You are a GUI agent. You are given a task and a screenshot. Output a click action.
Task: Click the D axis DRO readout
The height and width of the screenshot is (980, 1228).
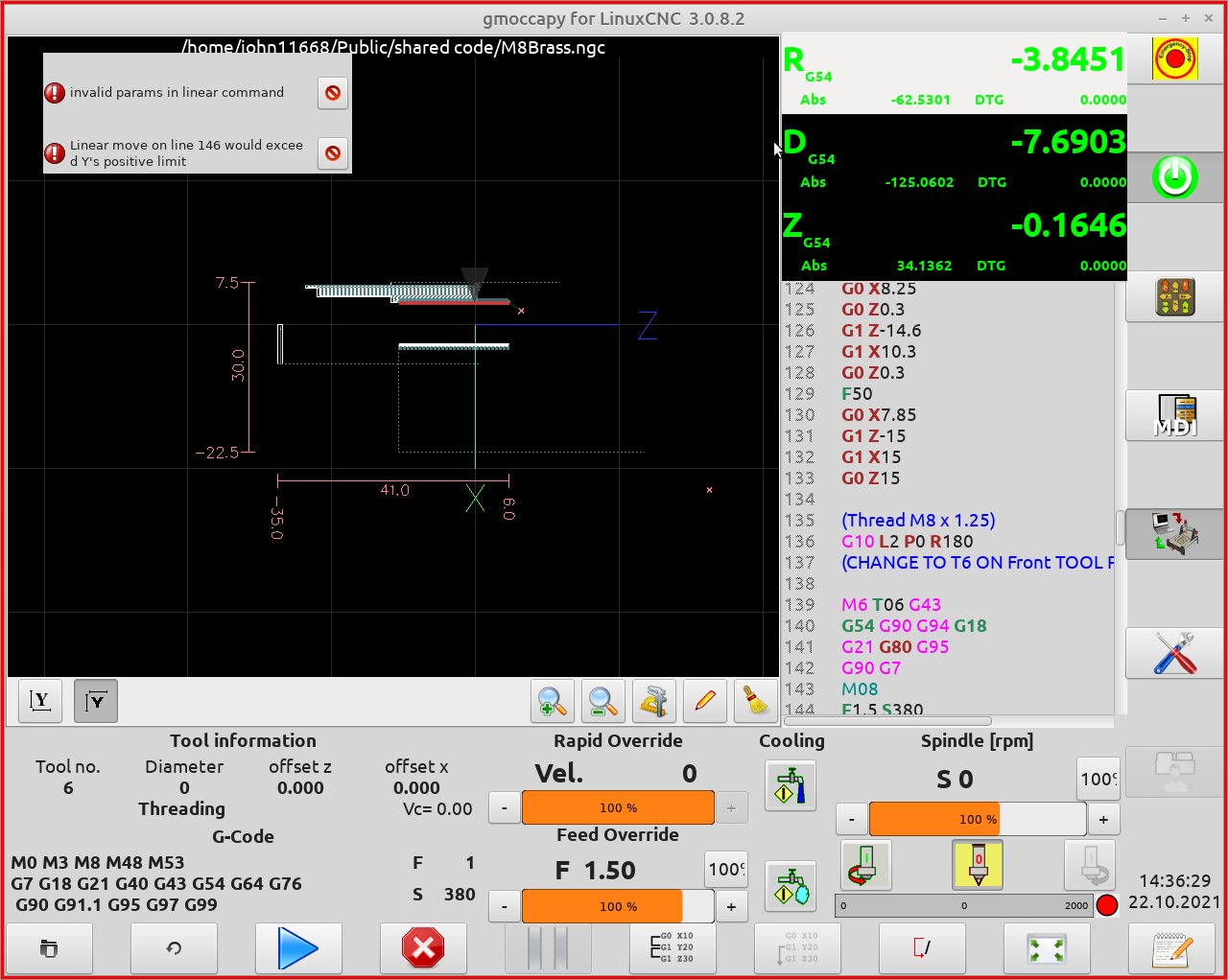955,156
